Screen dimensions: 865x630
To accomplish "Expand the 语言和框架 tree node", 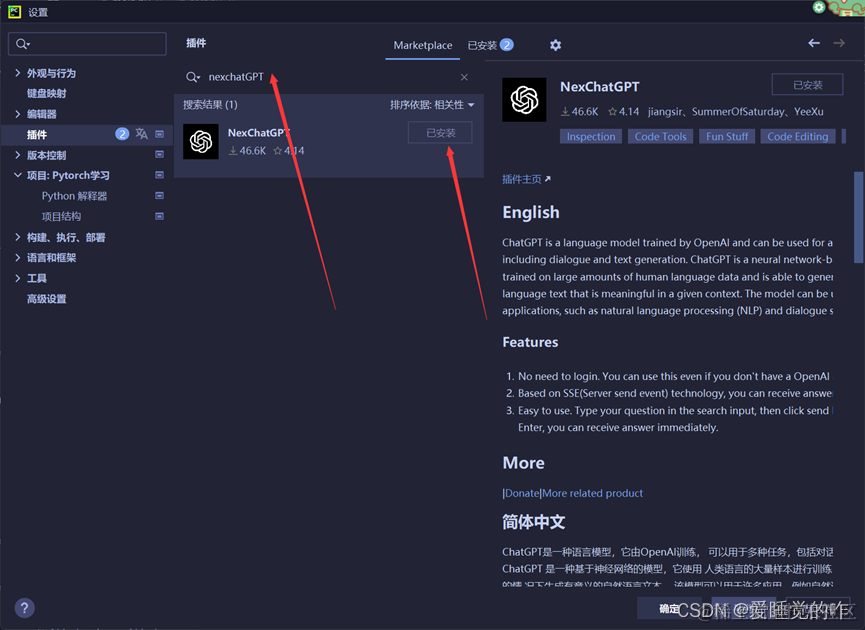I will click(x=18, y=258).
